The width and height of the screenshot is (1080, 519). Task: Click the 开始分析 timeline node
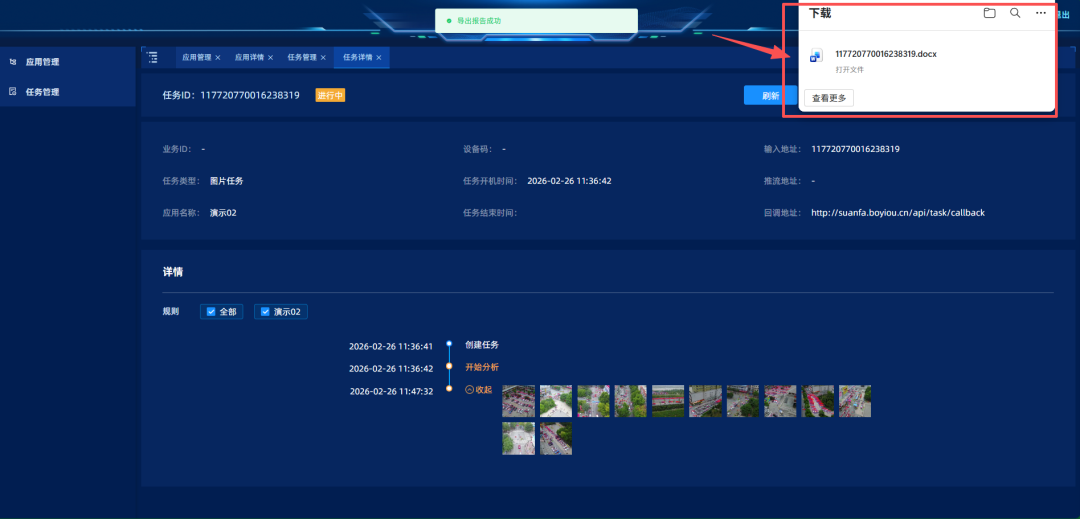(x=481, y=367)
